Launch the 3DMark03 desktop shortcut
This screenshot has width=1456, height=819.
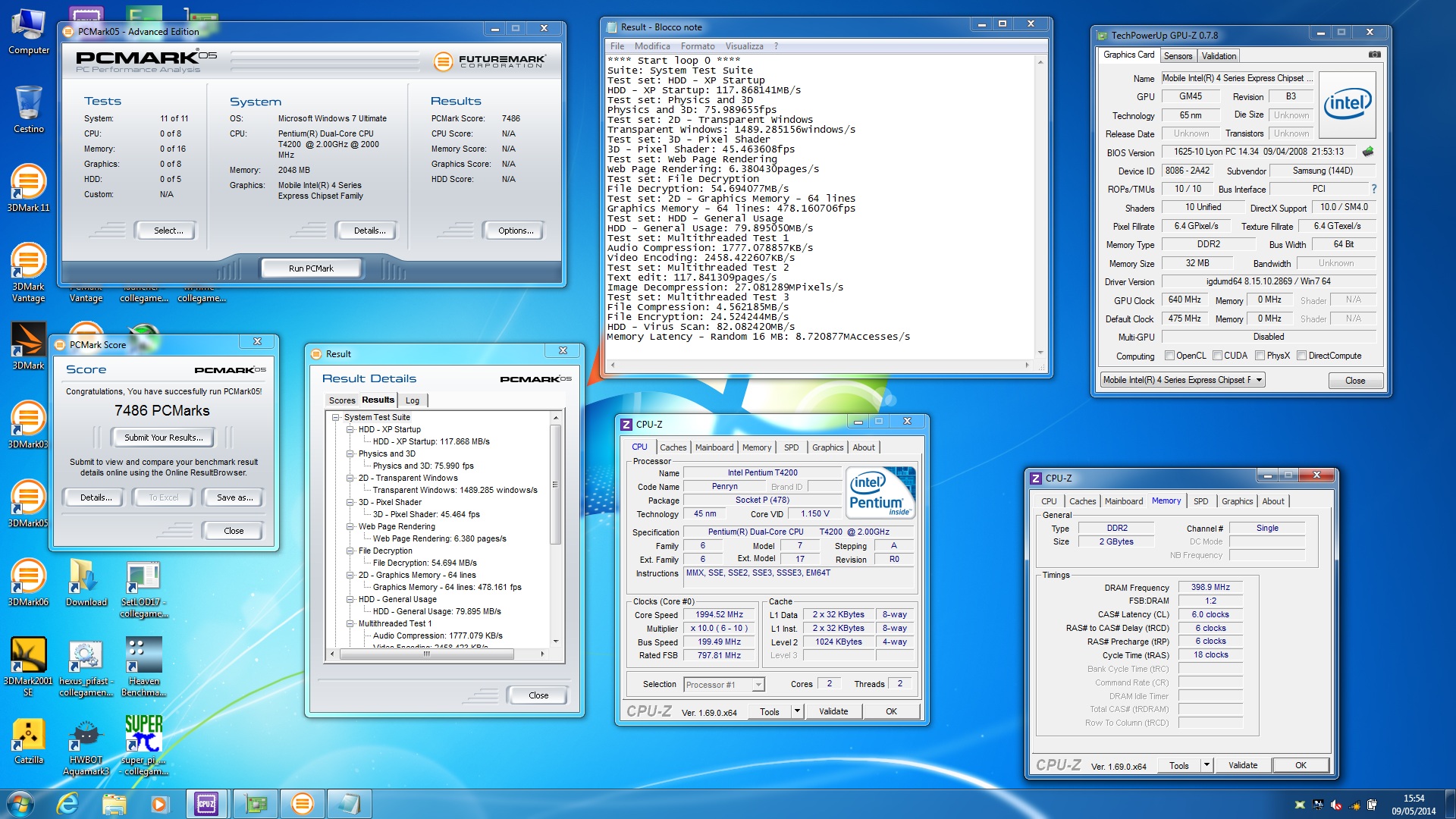click(x=29, y=424)
